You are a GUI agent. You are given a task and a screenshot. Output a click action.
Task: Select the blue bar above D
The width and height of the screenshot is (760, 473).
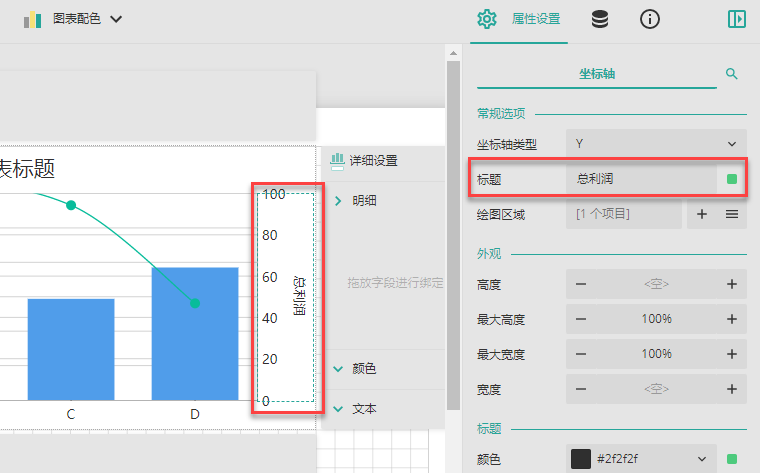(x=195, y=334)
